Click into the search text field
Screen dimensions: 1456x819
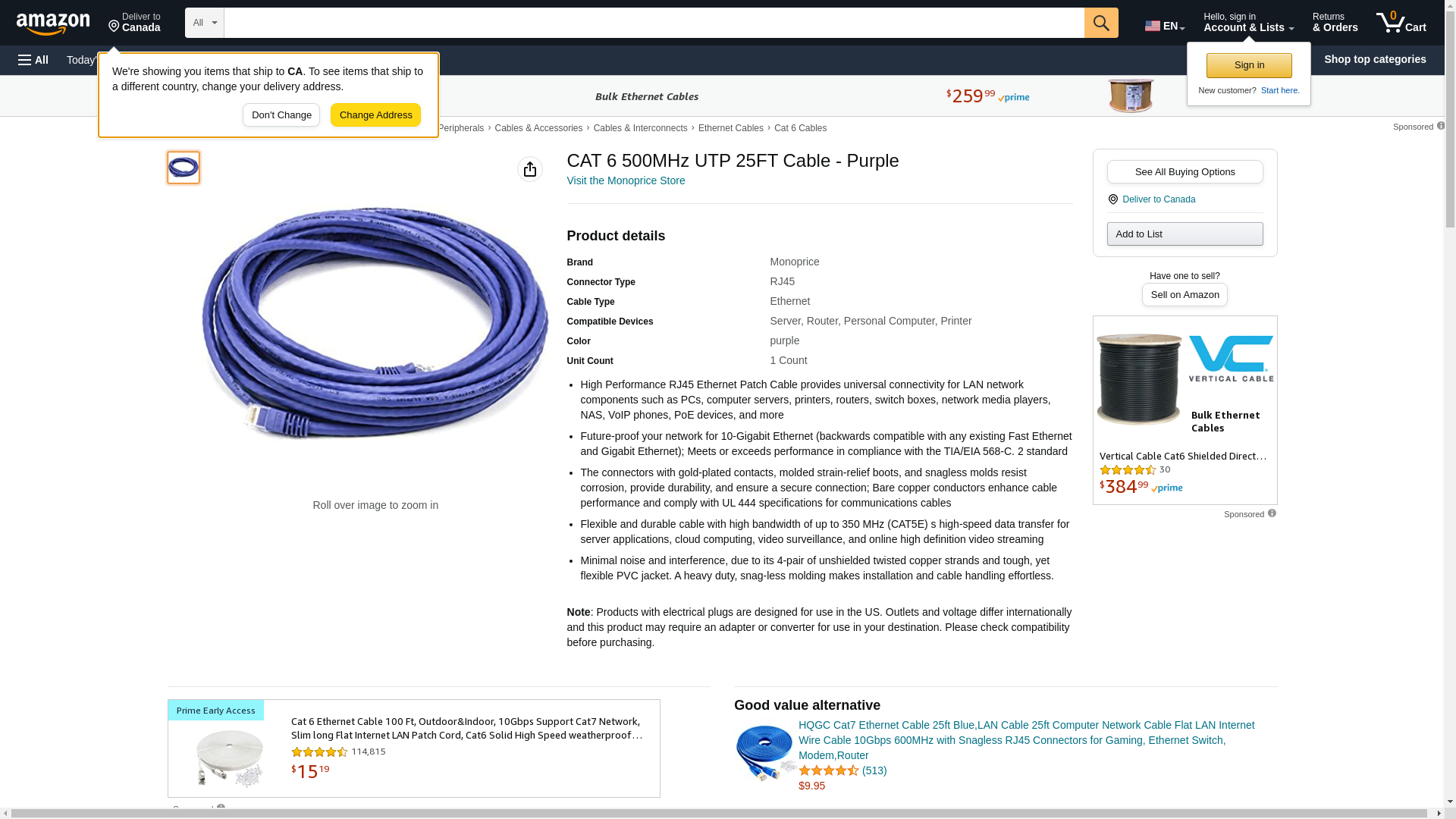(x=654, y=23)
